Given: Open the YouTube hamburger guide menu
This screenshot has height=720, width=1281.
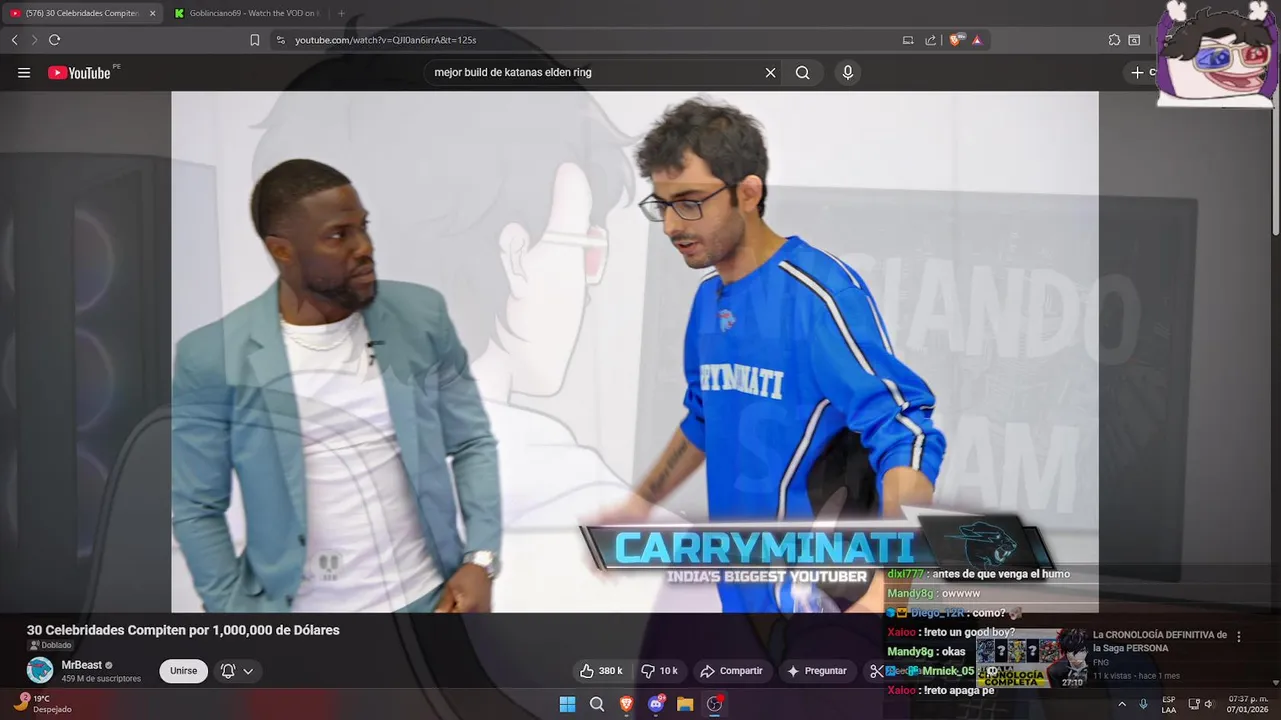Looking at the screenshot, I should tap(24, 73).
